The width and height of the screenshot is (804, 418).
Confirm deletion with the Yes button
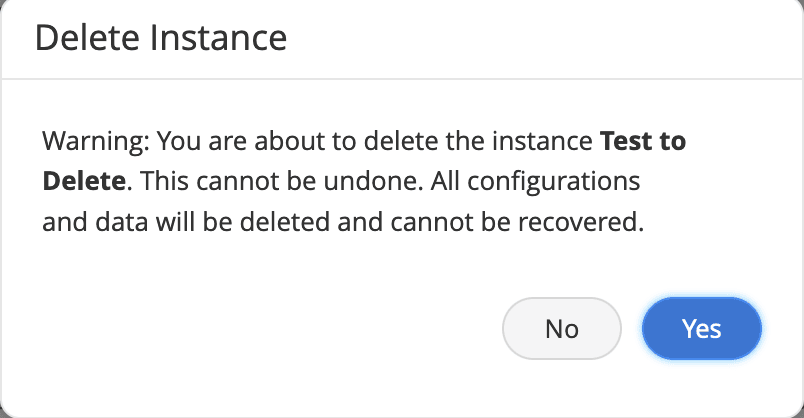coord(702,328)
